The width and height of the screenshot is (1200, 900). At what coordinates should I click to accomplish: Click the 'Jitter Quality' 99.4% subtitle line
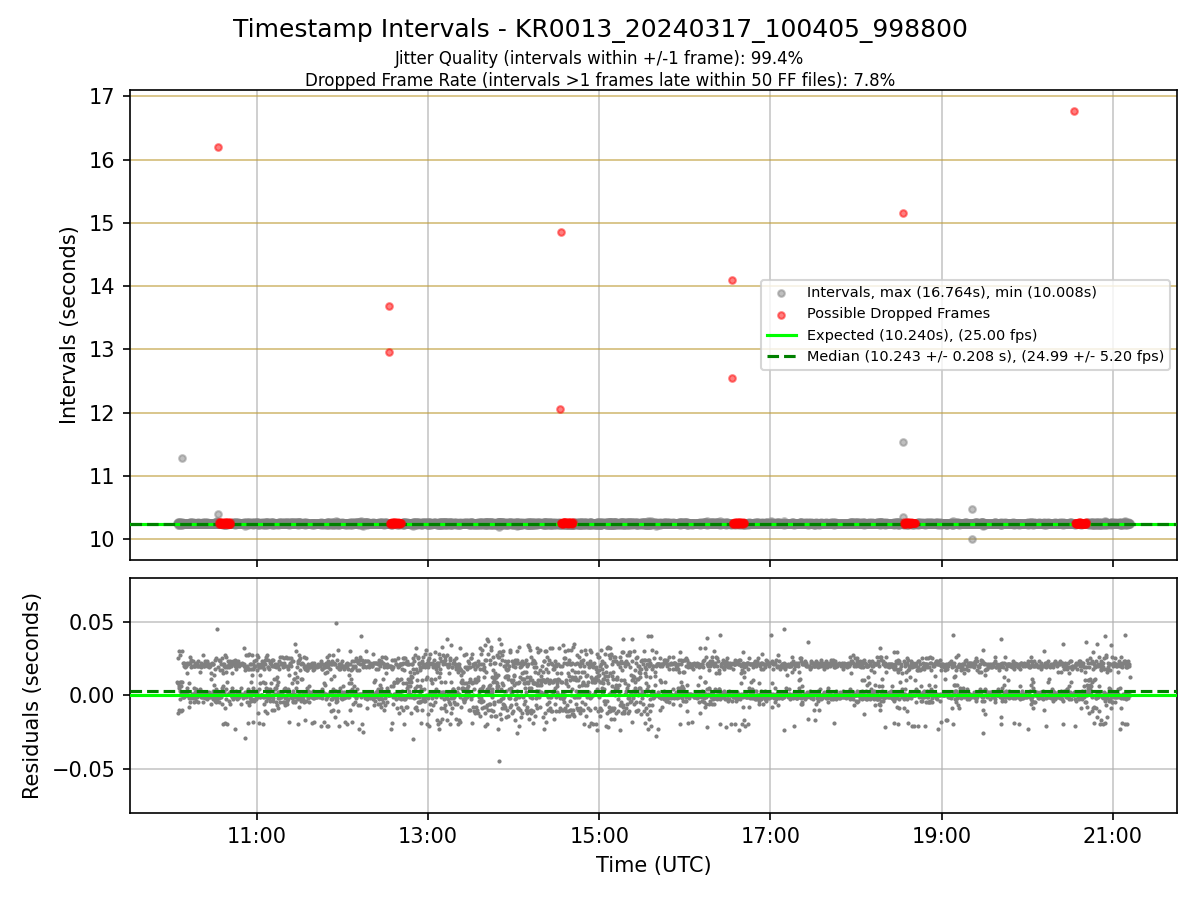[599, 58]
